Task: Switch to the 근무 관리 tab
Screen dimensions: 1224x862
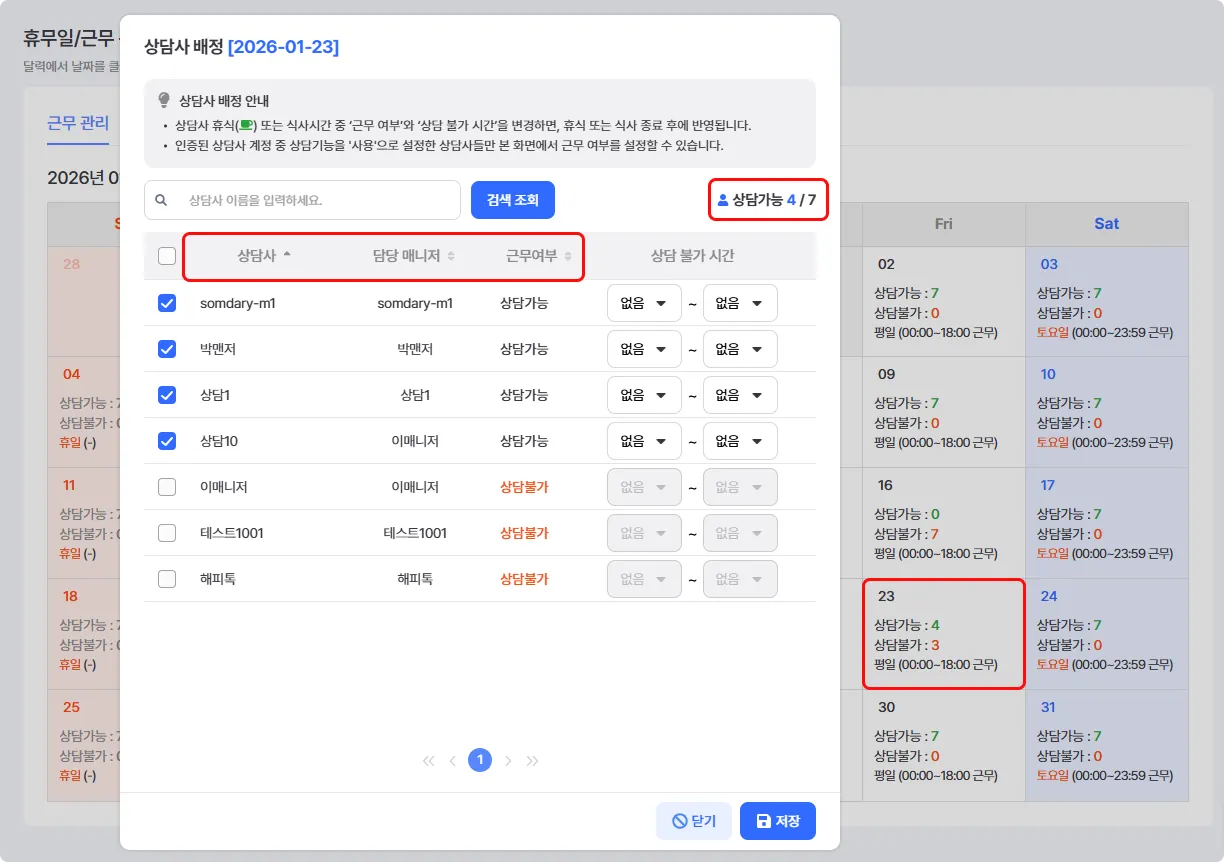Action: click(x=78, y=124)
